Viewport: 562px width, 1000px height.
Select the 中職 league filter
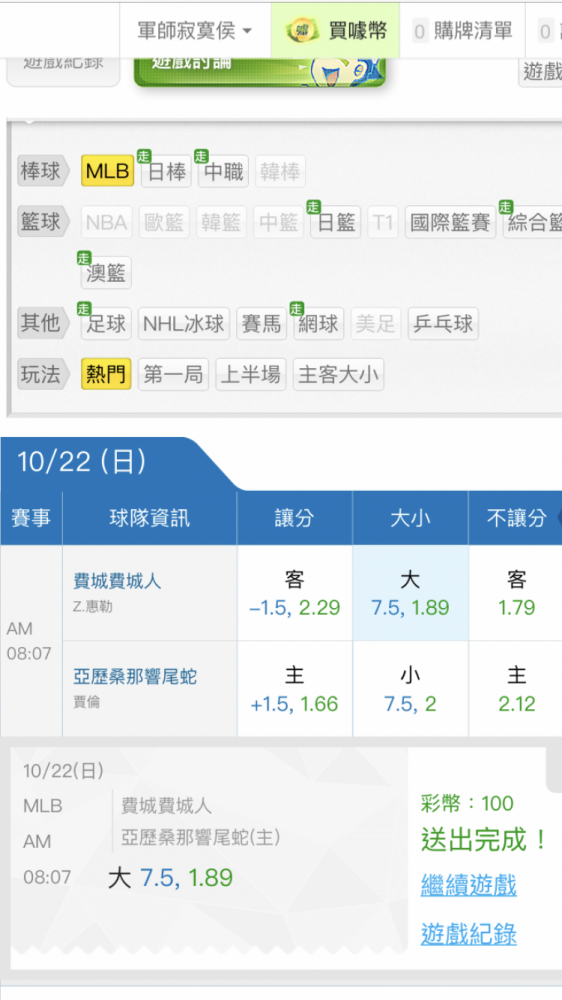coord(223,172)
